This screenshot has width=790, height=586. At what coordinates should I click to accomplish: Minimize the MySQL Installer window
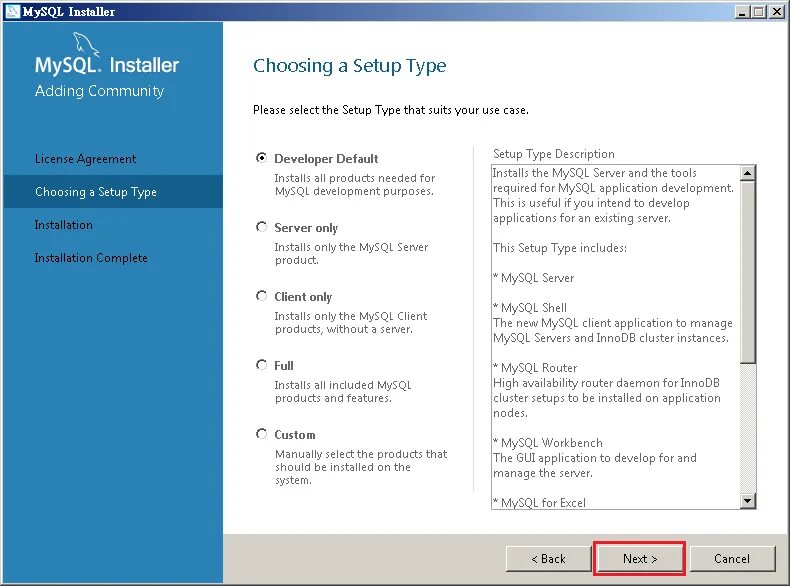coord(741,11)
